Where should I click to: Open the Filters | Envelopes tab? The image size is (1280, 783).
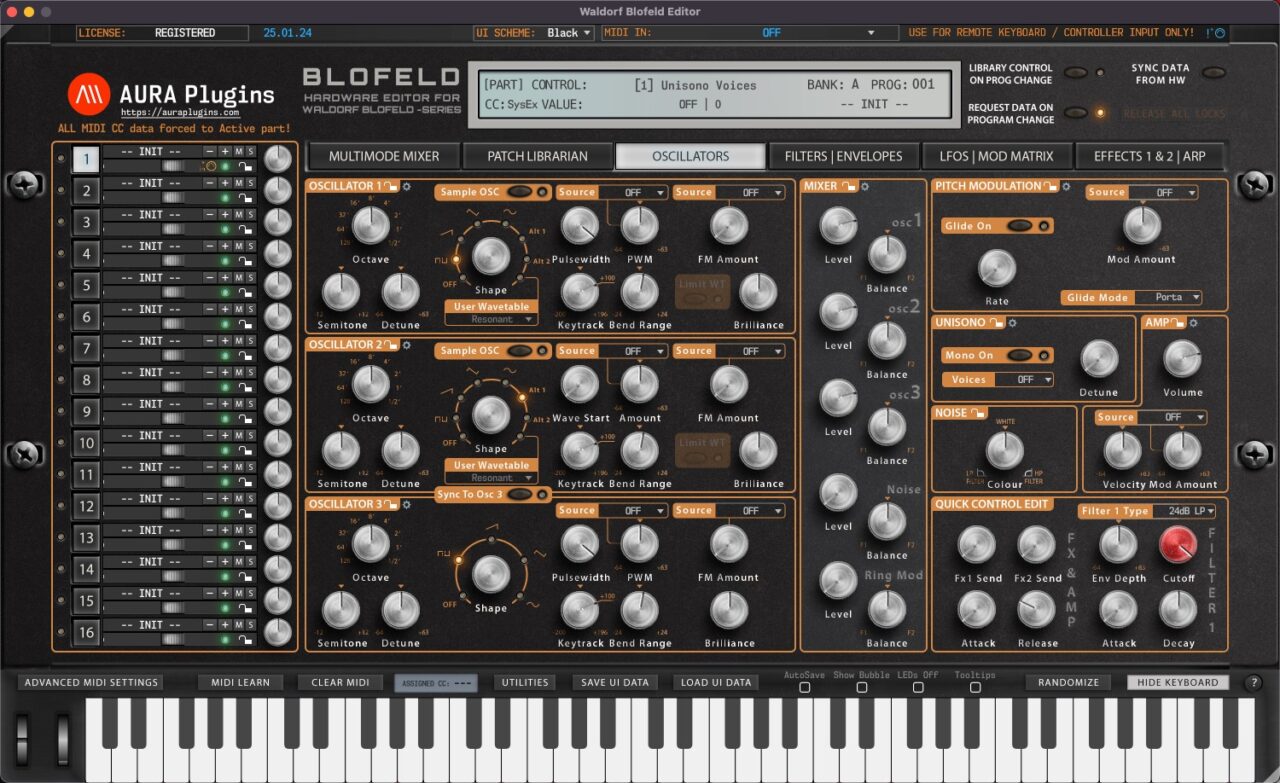point(843,156)
